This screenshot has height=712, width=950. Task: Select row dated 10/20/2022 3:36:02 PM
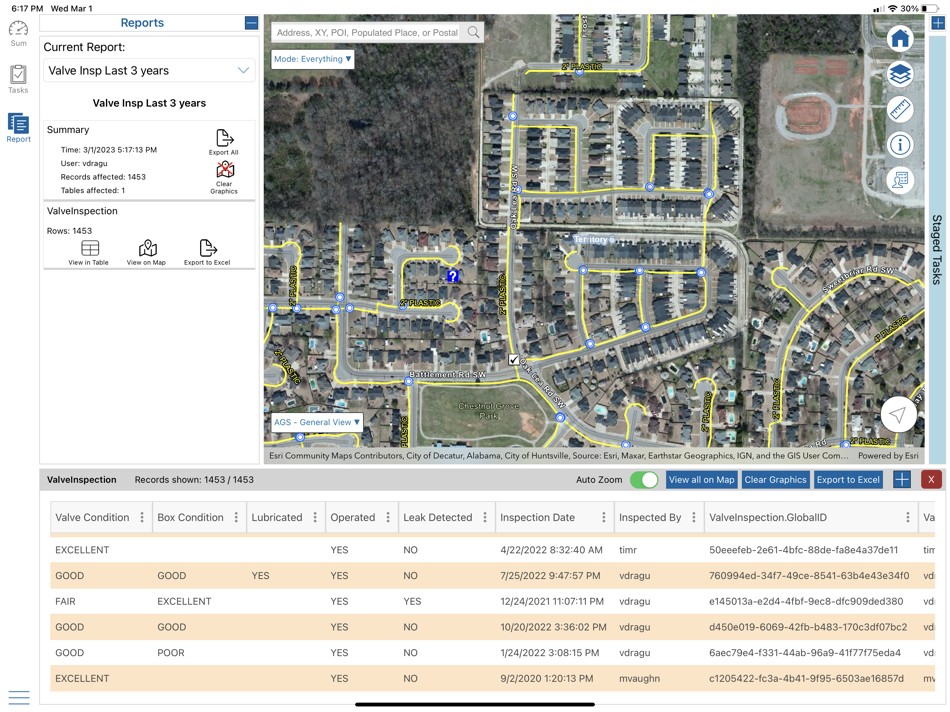point(493,627)
